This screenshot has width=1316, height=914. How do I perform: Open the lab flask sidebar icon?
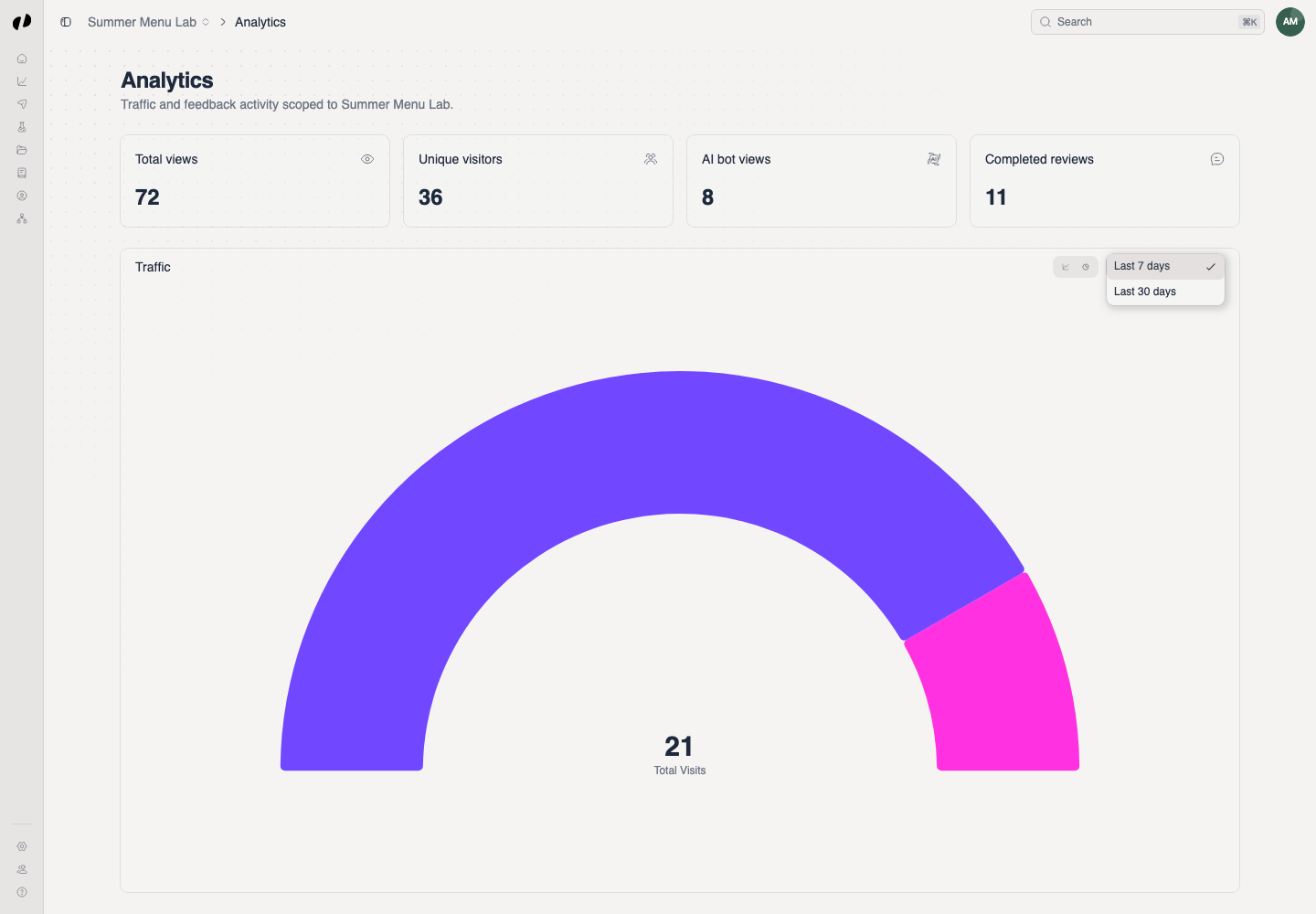[22, 127]
